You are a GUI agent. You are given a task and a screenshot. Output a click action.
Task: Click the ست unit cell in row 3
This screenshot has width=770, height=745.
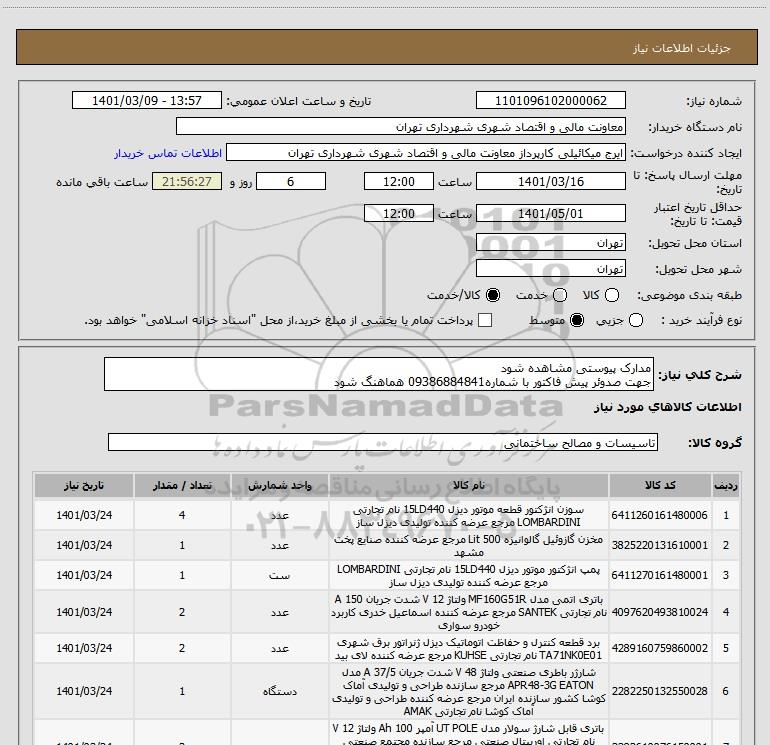[x=279, y=575]
